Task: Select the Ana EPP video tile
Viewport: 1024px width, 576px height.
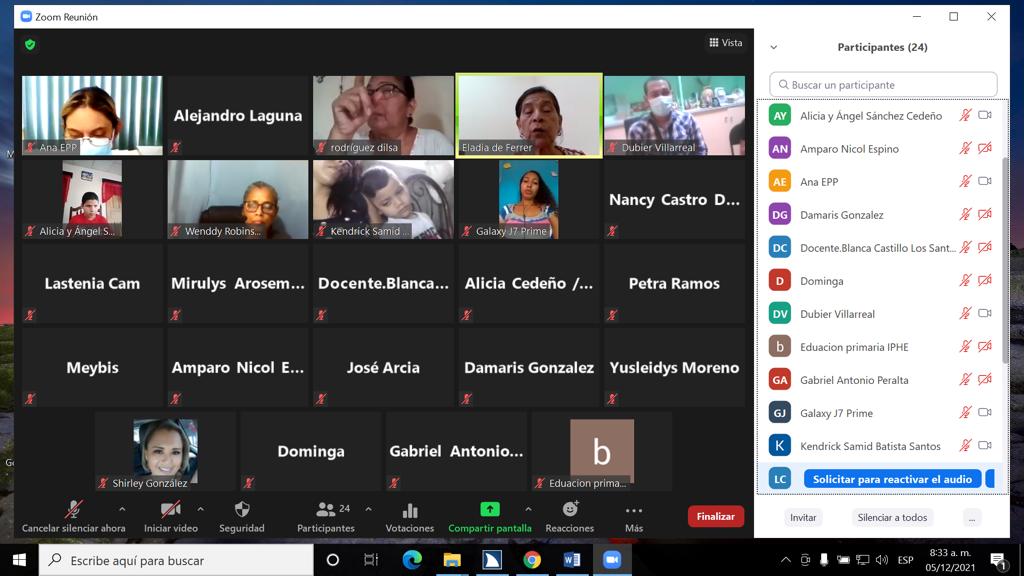Action: pos(92,116)
